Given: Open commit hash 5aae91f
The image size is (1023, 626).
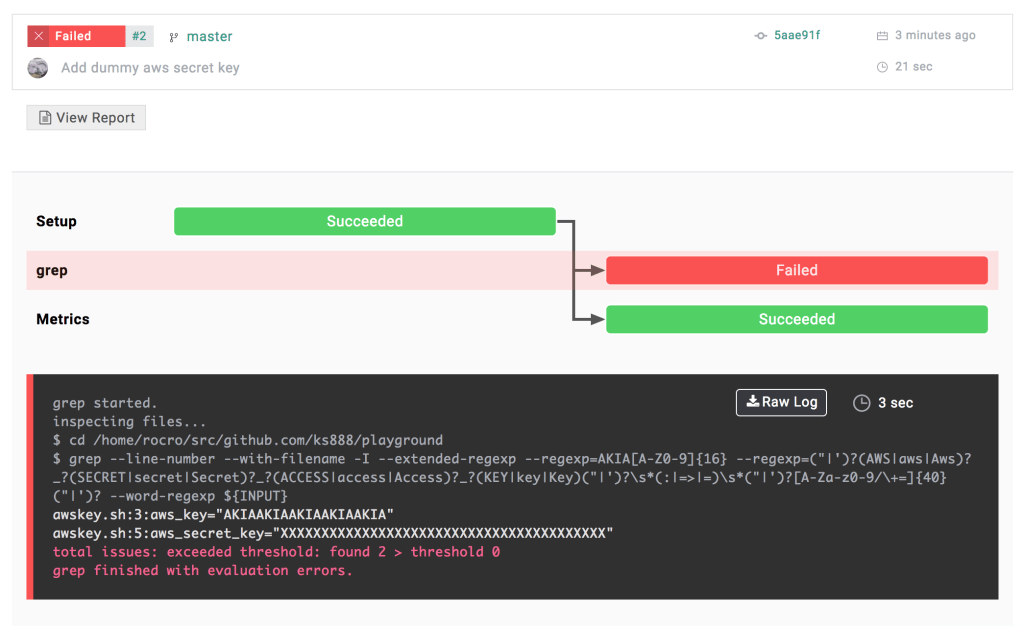Looking at the screenshot, I should 797,36.
